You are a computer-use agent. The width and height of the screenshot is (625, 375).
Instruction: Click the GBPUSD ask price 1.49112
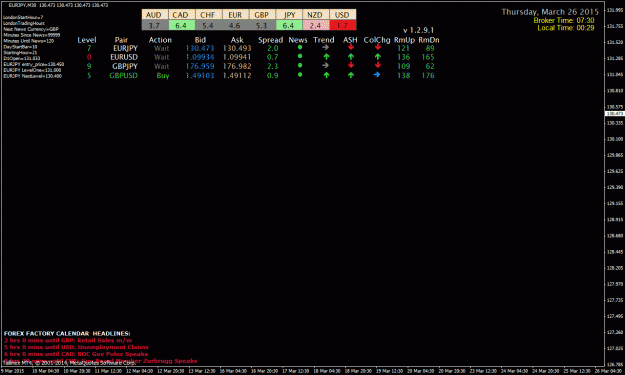pos(237,75)
